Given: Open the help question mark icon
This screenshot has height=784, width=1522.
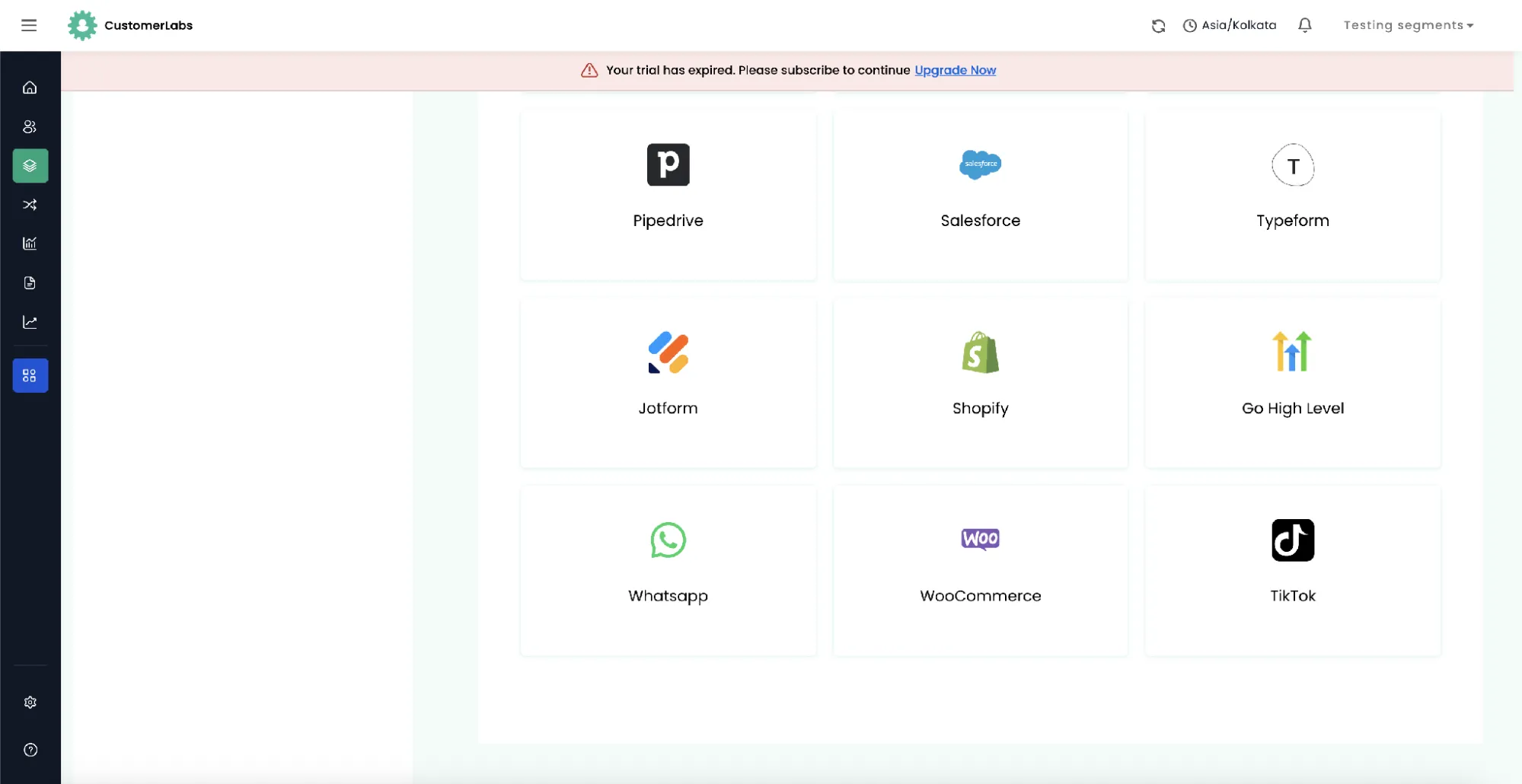Looking at the screenshot, I should click(30, 750).
